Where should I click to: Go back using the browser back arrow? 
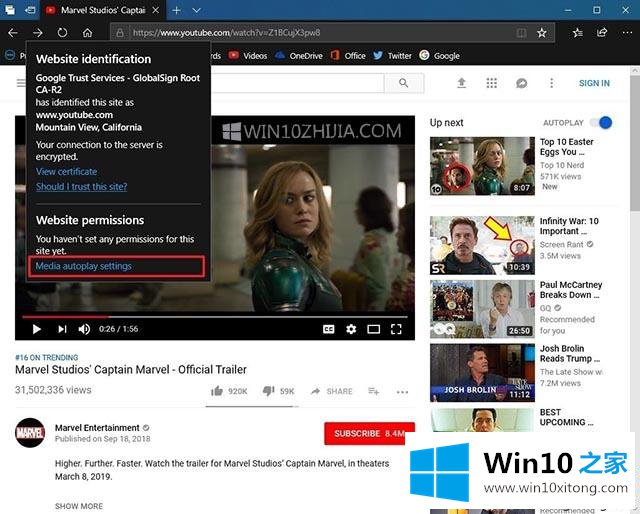click(x=13, y=33)
